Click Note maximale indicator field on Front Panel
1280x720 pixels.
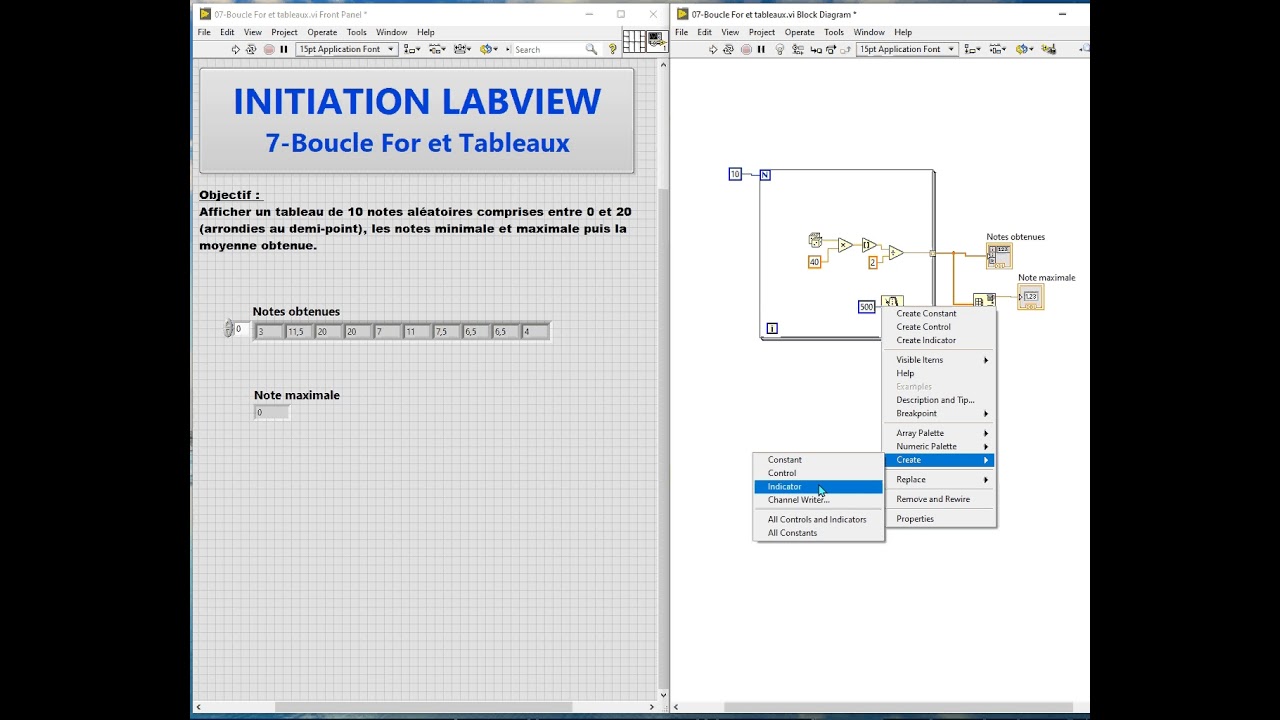pos(272,412)
